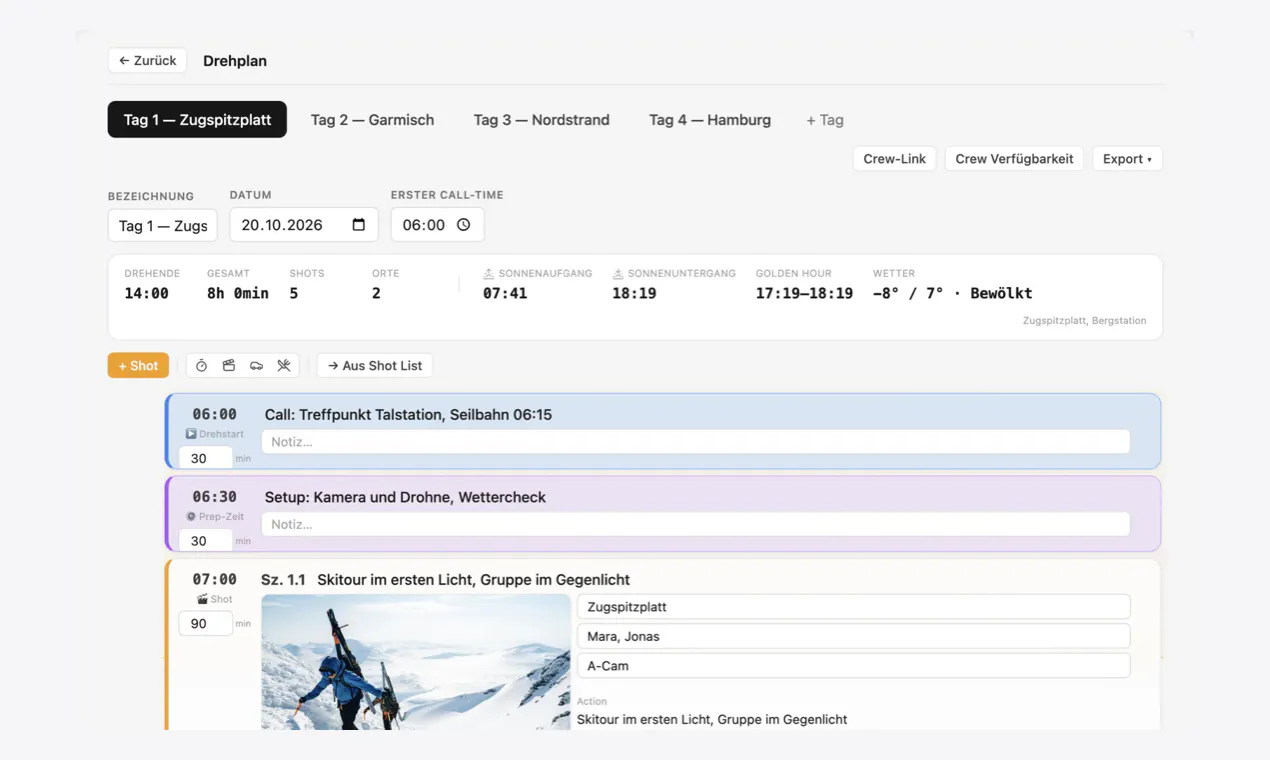Viewport: 1270px width, 760px height.
Task: Add a new day with + Tag
Action: coord(825,120)
